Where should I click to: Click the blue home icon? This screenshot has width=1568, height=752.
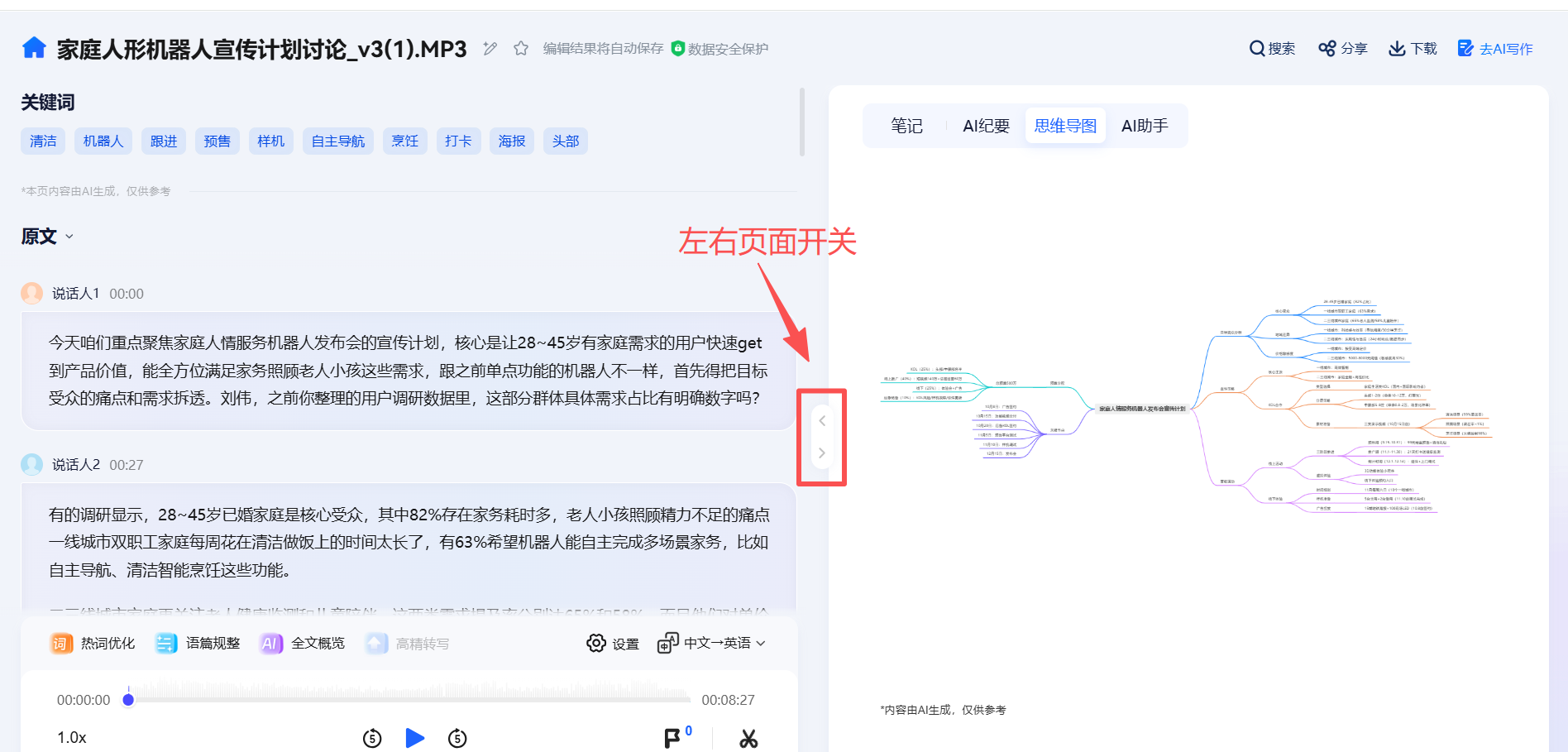pyautogui.click(x=34, y=48)
